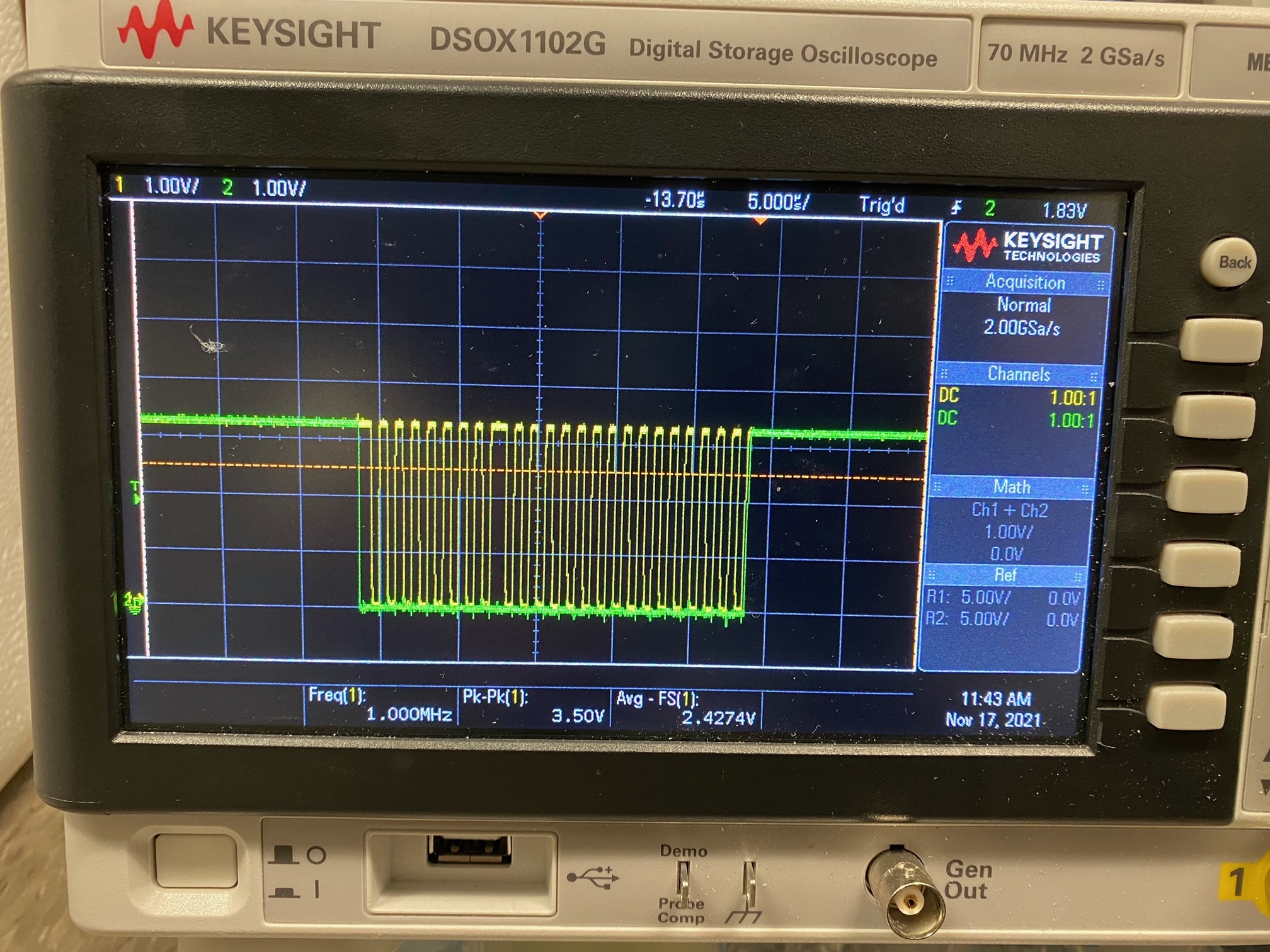Select the first DC 1.00:1 channel row
The height and width of the screenshot is (952, 1270).
click(1017, 397)
